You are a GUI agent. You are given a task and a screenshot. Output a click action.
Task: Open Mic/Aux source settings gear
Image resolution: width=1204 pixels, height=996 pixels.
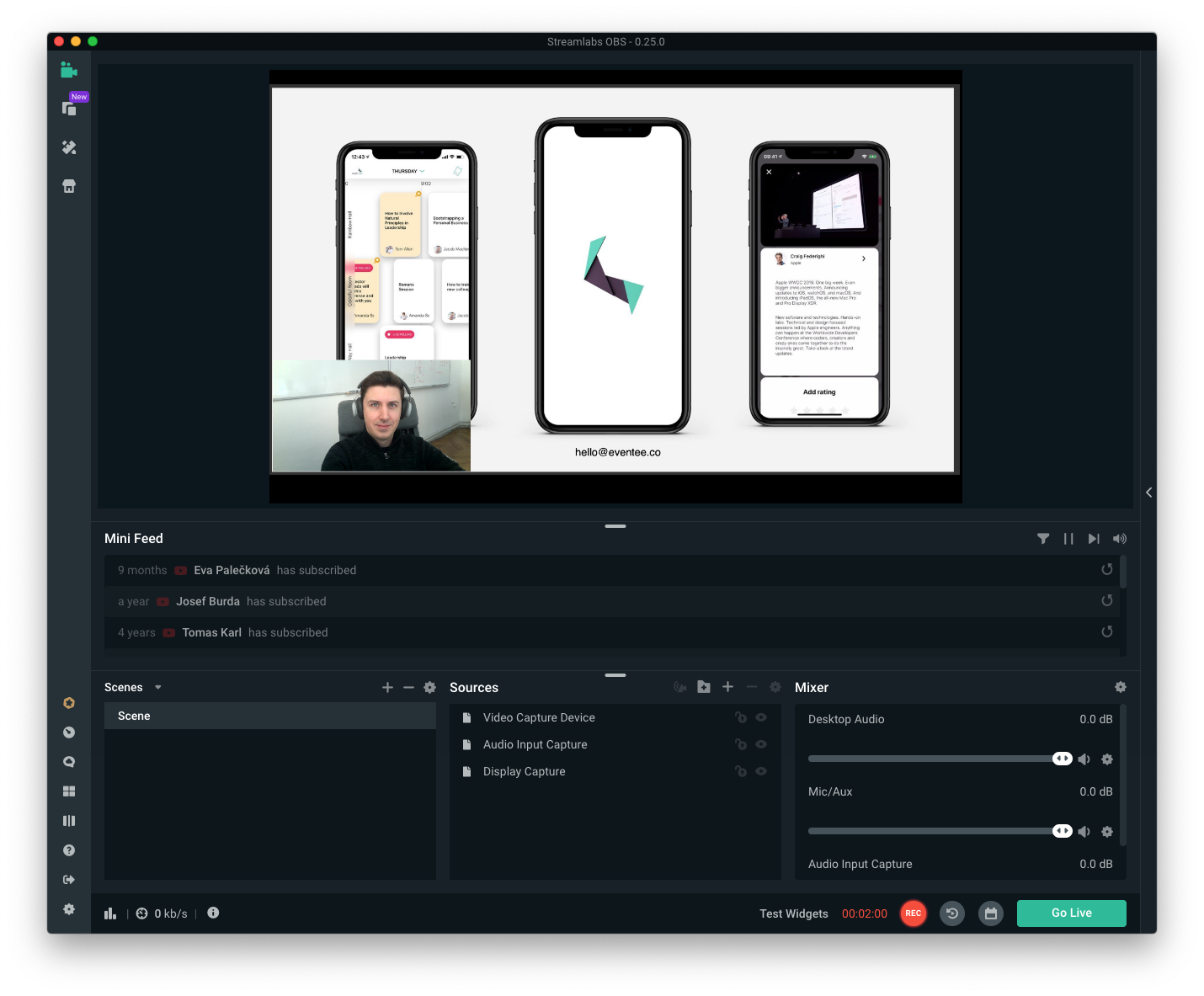tap(1107, 832)
